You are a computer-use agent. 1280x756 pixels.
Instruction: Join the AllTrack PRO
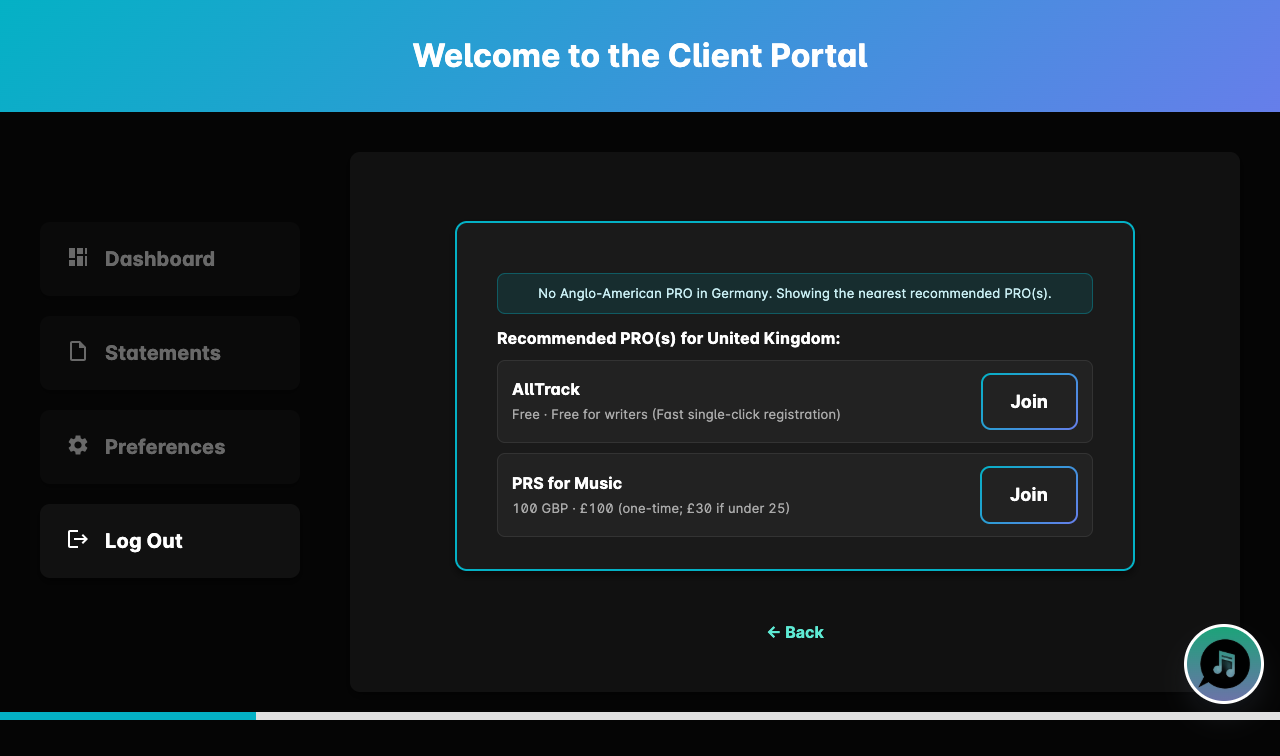coord(1029,401)
